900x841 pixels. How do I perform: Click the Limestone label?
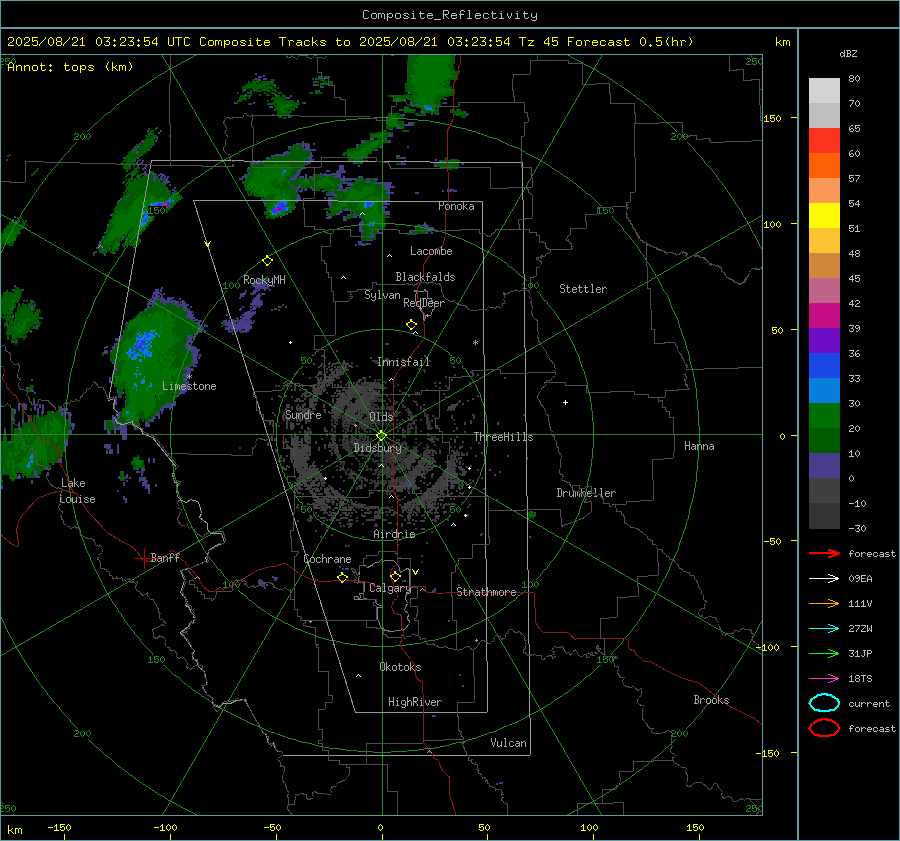[189, 386]
